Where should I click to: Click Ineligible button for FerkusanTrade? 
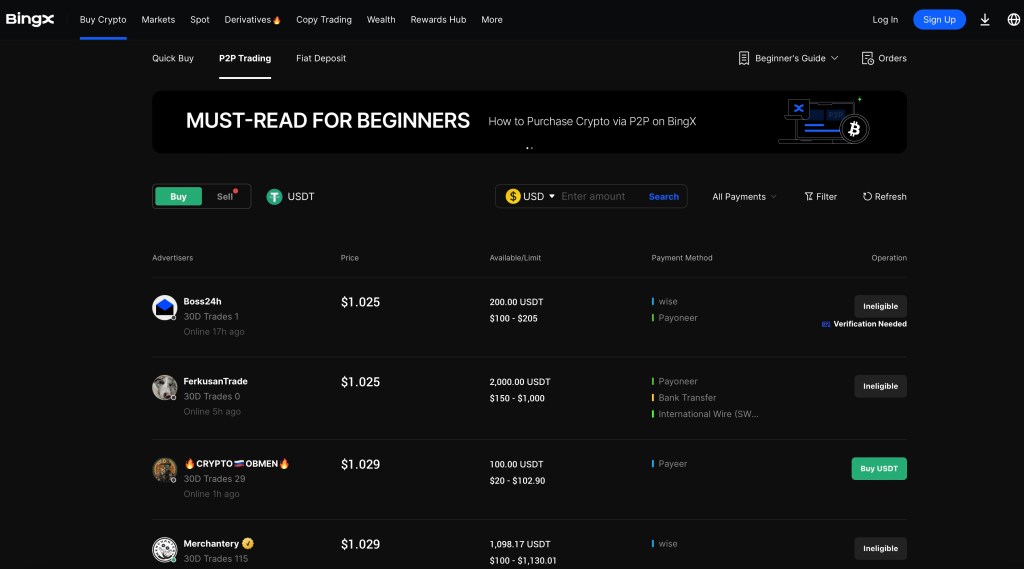tap(880, 386)
